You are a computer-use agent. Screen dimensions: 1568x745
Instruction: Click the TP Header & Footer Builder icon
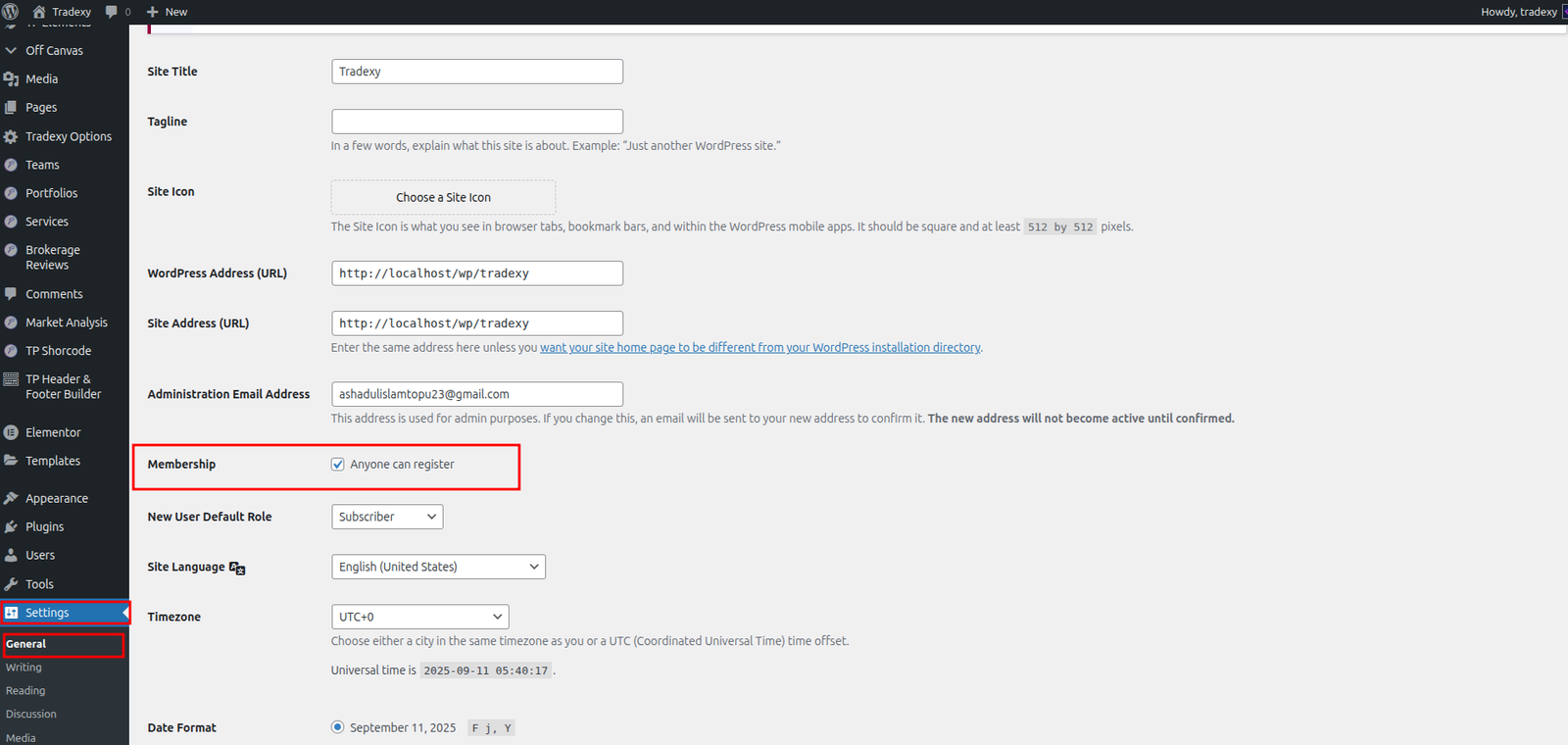11,379
